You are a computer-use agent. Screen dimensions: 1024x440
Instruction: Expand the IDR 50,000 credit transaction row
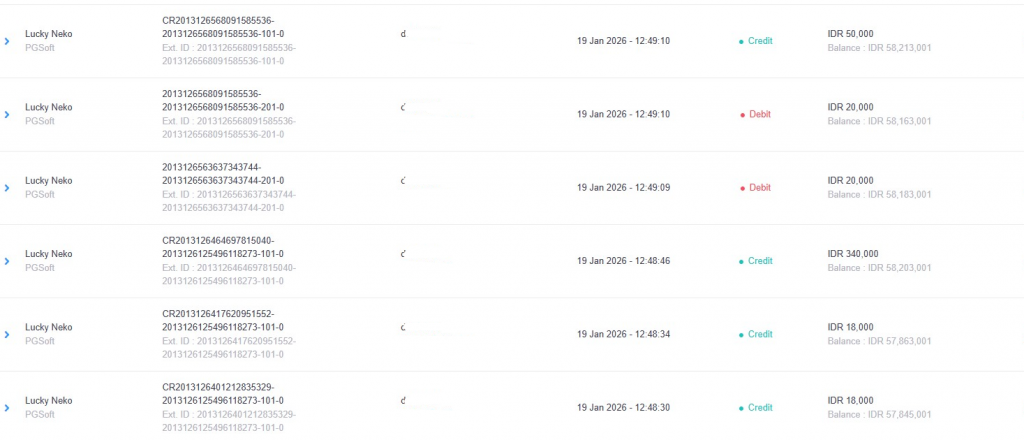pyautogui.click(x=7, y=41)
